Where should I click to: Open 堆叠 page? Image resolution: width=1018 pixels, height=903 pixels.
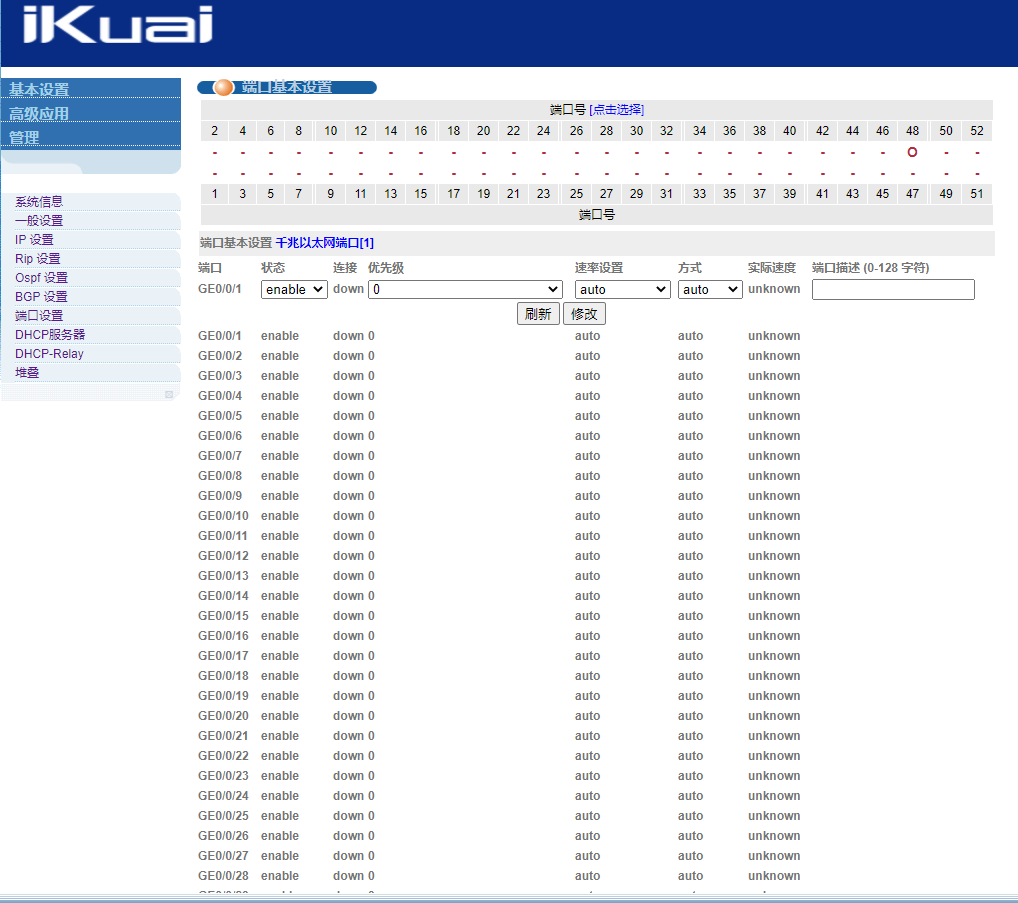[27, 373]
